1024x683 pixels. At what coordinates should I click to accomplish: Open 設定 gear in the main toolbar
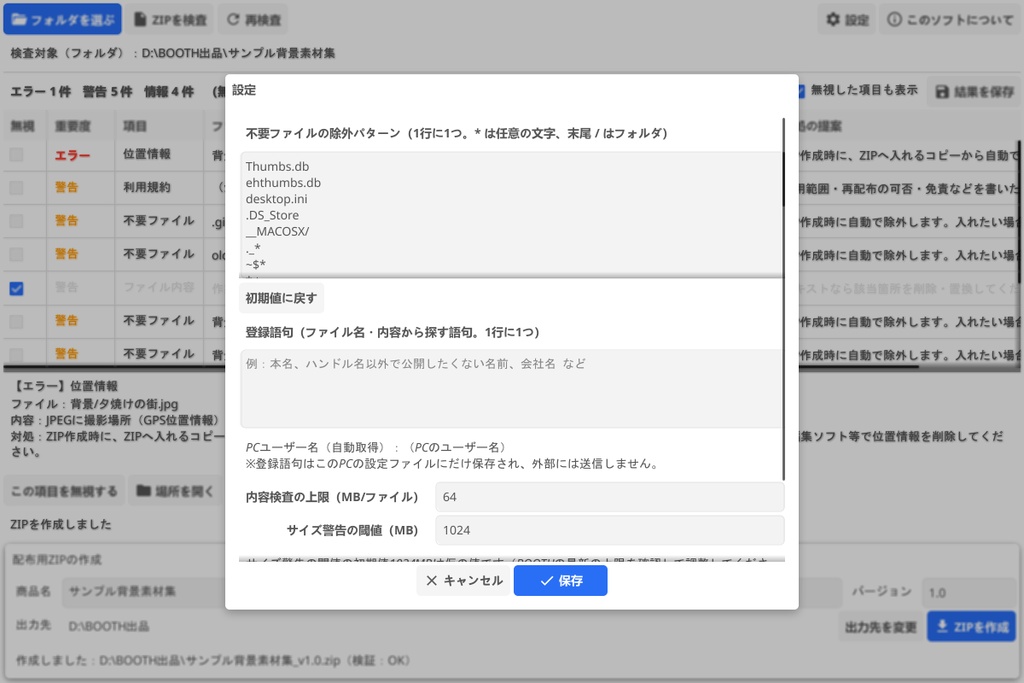click(847, 20)
